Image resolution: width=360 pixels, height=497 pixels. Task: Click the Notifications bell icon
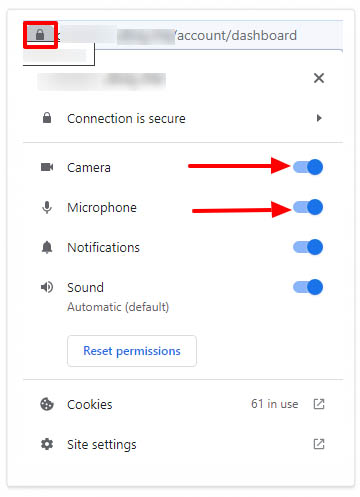47,247
